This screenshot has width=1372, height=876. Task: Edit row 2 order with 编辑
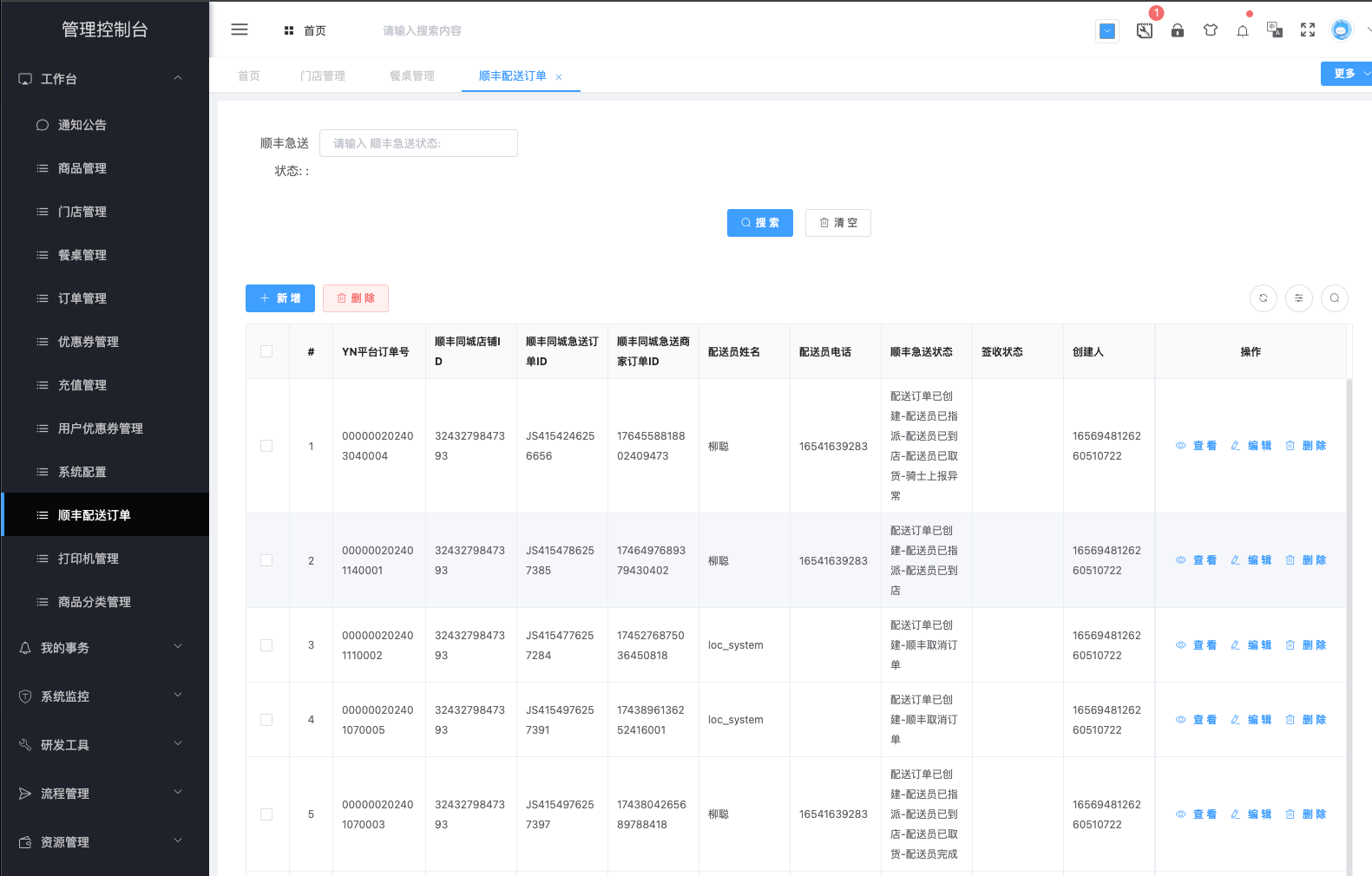[x=1251, y=560]
